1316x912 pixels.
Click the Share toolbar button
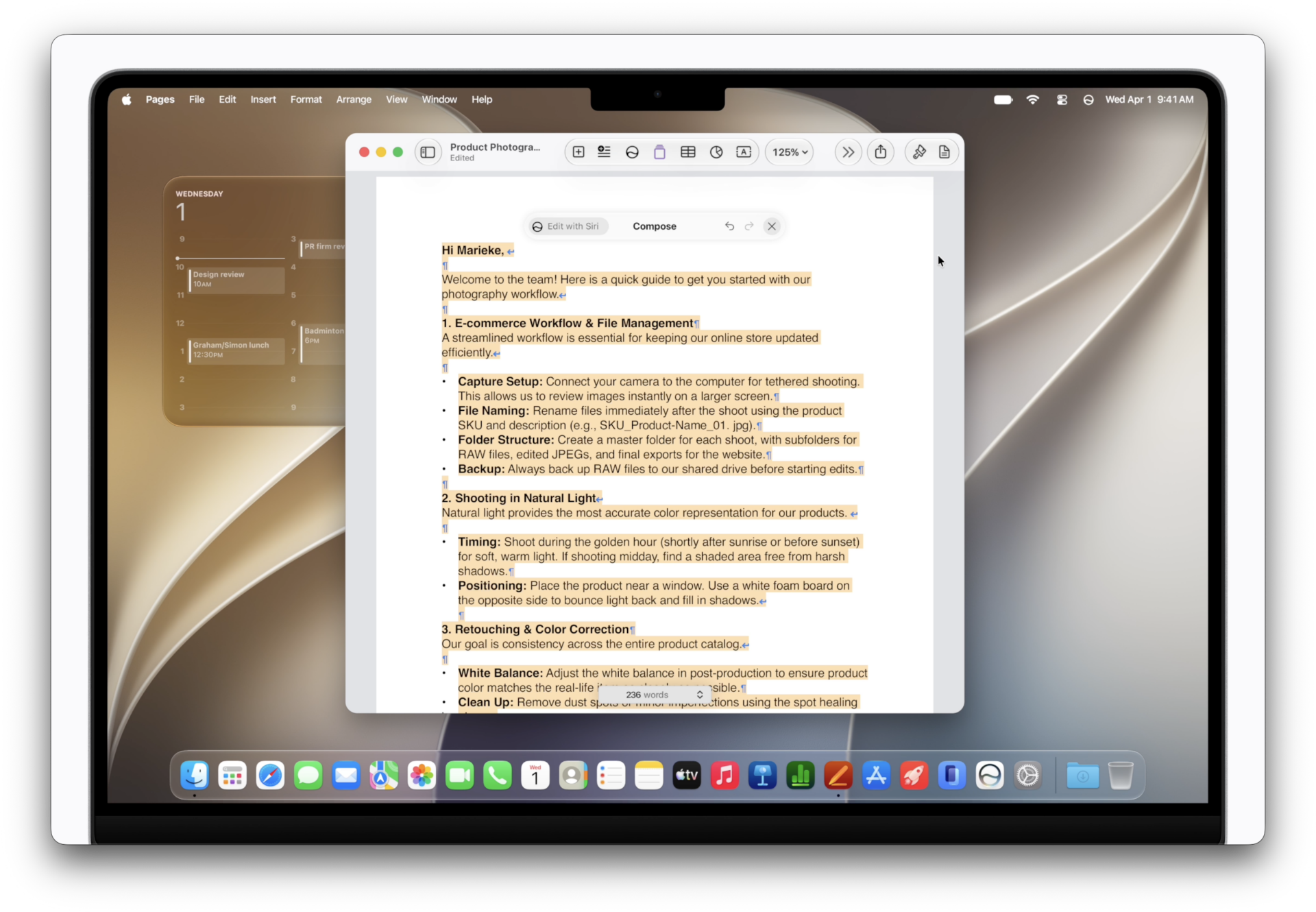tap(881, 152)
